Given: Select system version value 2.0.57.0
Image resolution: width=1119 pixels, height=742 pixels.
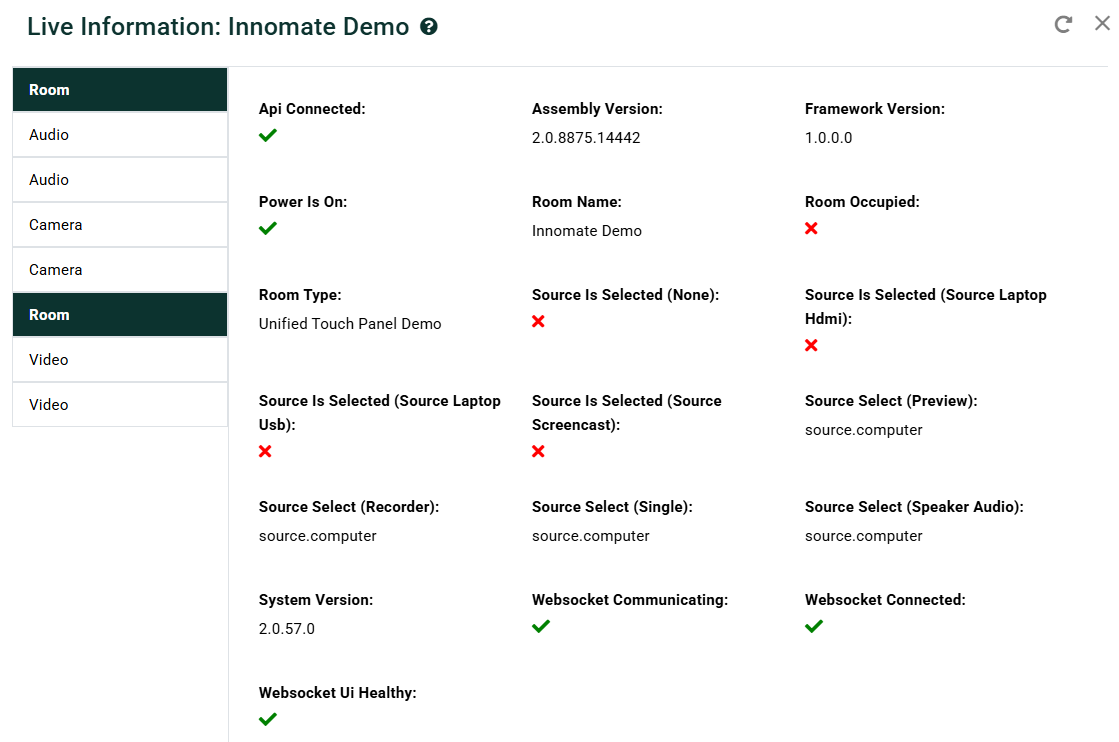Looking at the screenshot, I should coord(287,629).
